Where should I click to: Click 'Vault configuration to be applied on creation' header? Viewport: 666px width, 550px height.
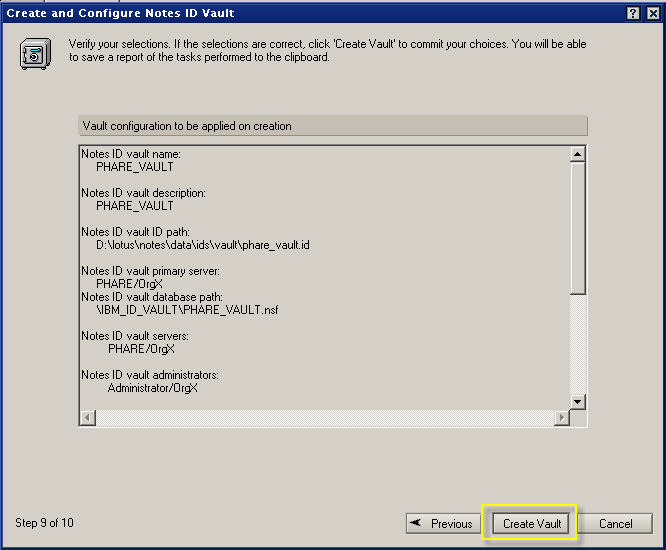(333, 126)
